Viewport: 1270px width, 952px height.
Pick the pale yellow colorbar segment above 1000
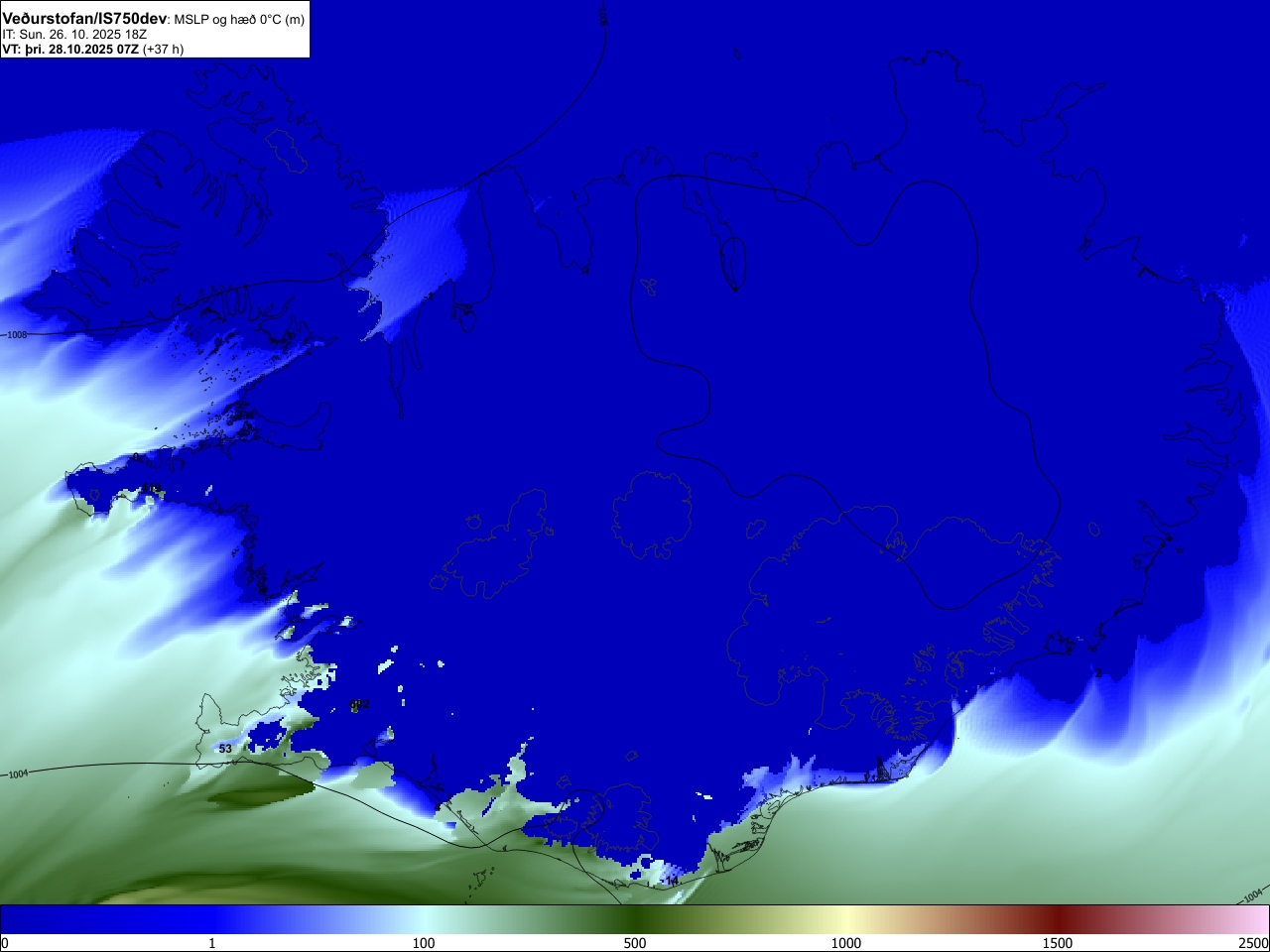pyautogui.click(x=846, y=919)
